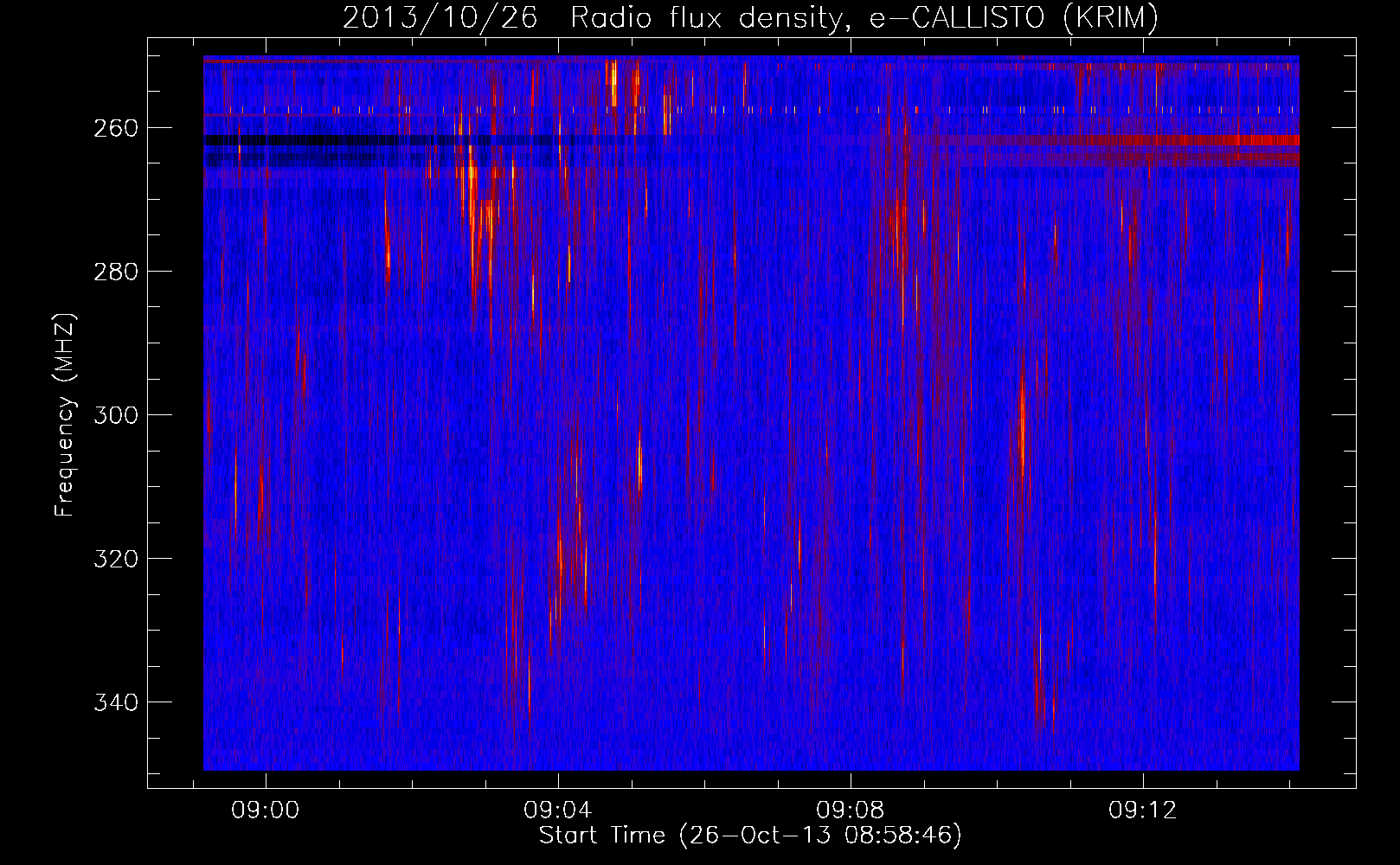Click the 09:12 time tick label
Image resolution: width=1400 pixels, height=865 pixels.
[1143, 811]
